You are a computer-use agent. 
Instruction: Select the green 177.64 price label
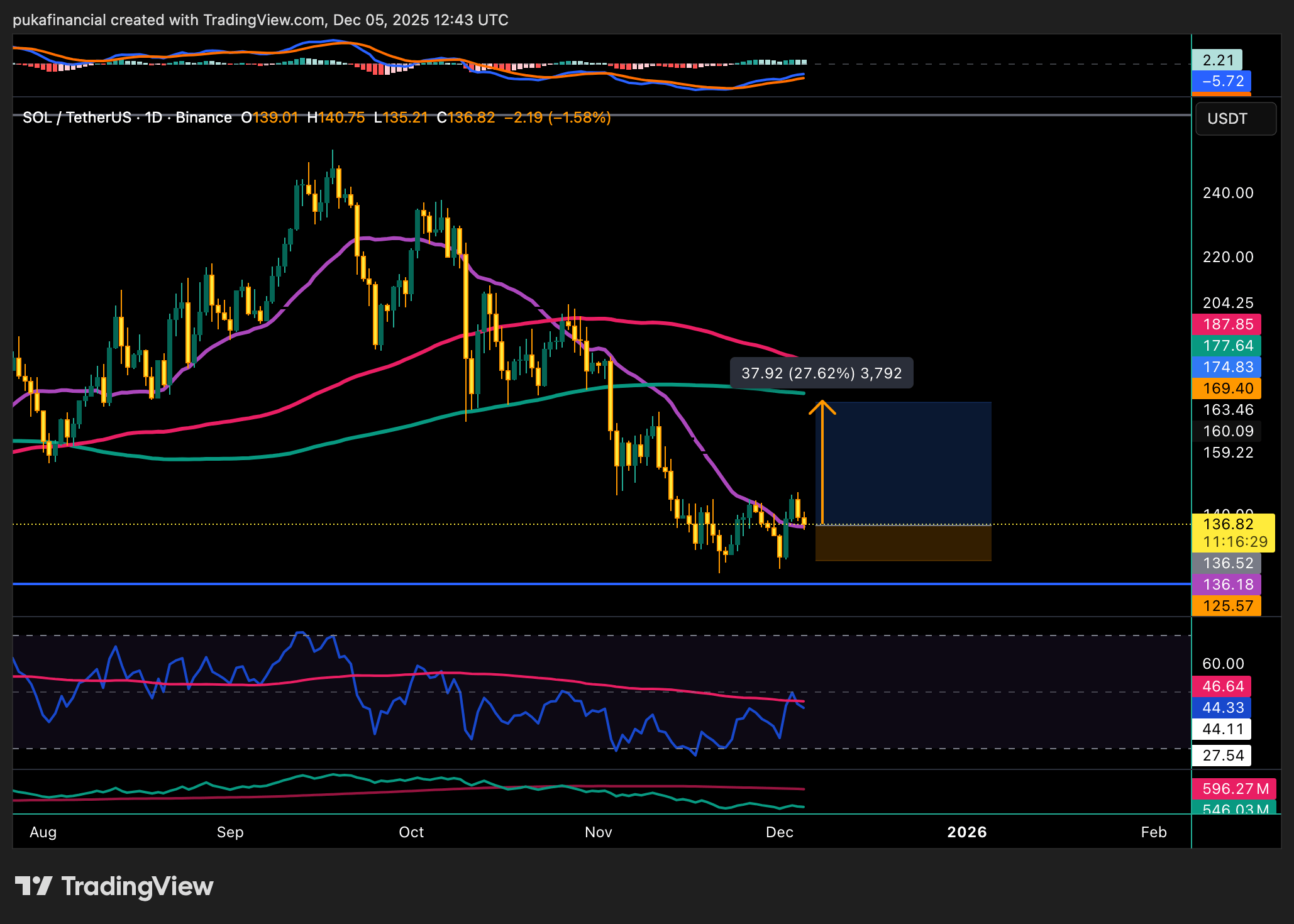point(1227,346)
